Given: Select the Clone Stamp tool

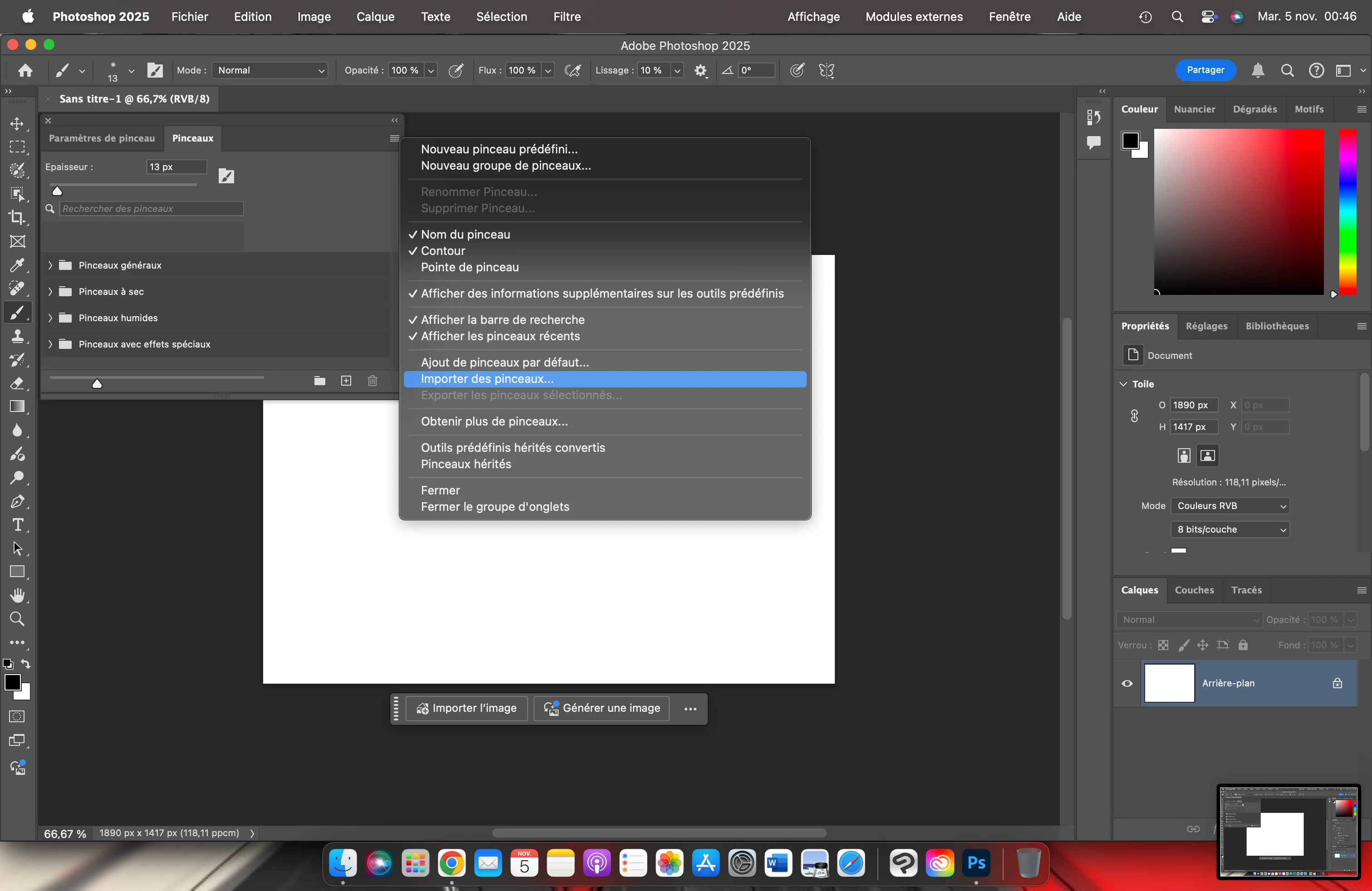Looking at the screenshot, I should pyautogui.click(x=17, y=336).
